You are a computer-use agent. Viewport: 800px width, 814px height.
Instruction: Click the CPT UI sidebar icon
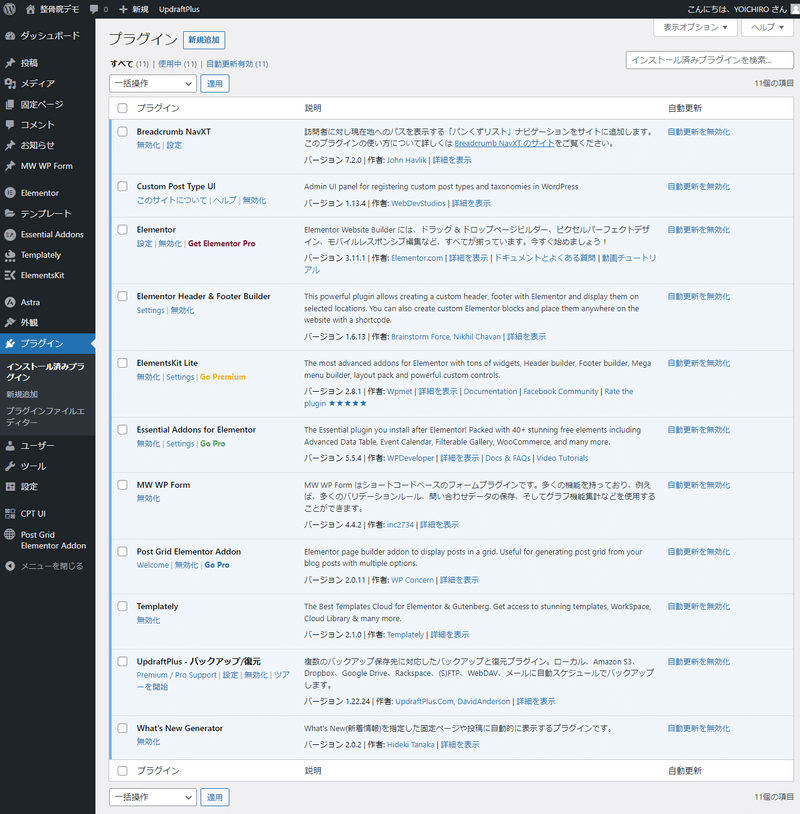(x=10, y=513)
